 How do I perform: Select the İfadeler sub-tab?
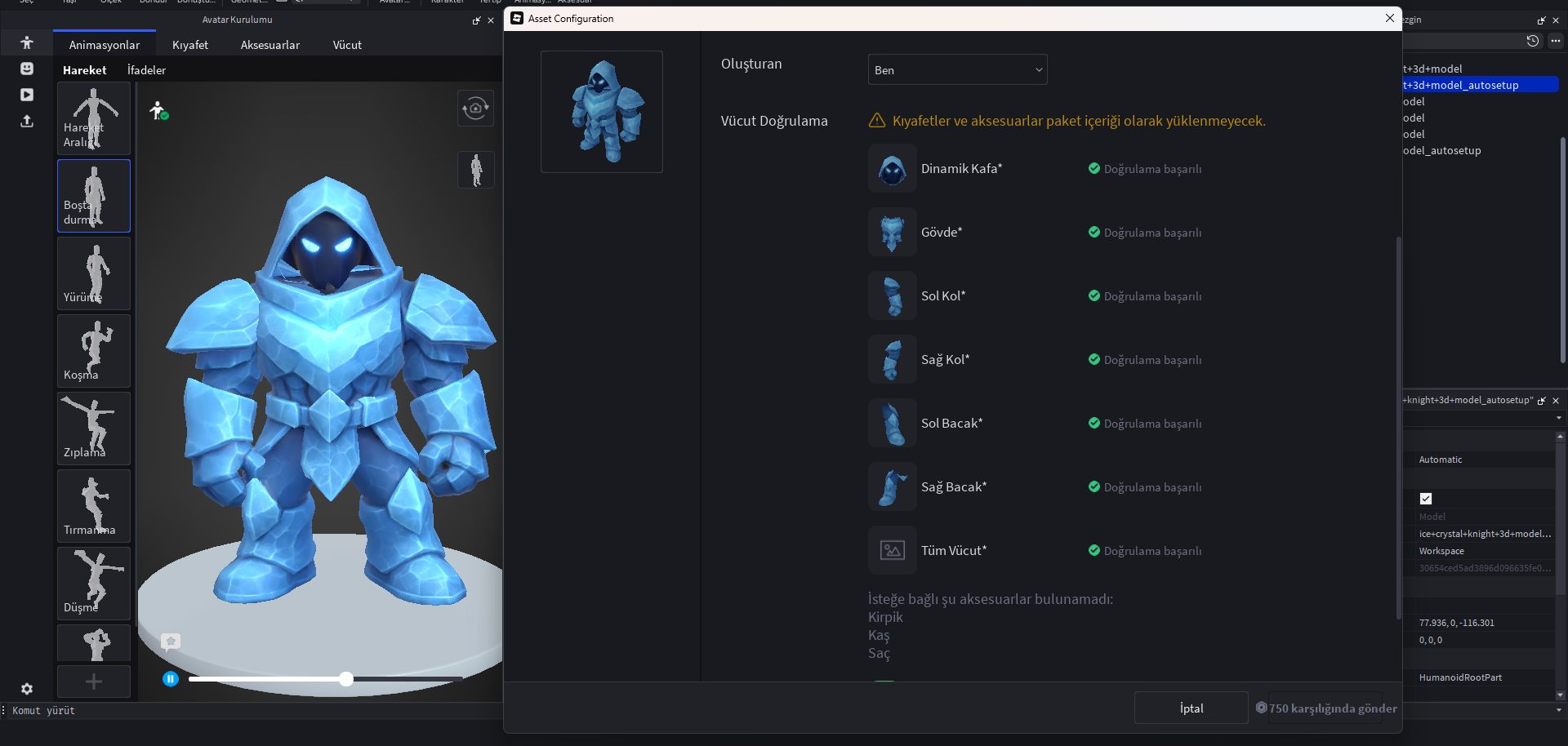[147, 70]
